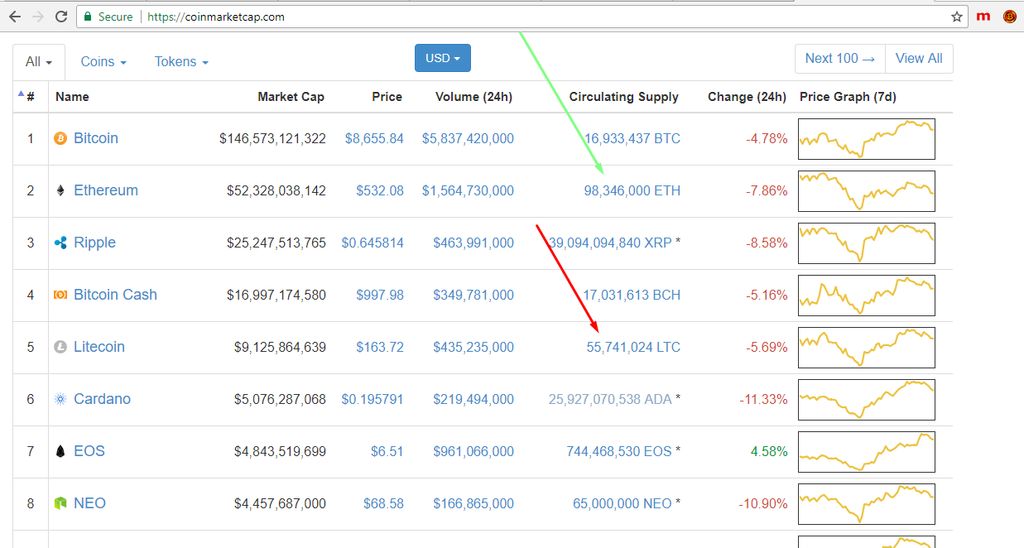Go back with browser back arrow
The width and height of the screenshot is (1024, 548).
coord(14,17)
